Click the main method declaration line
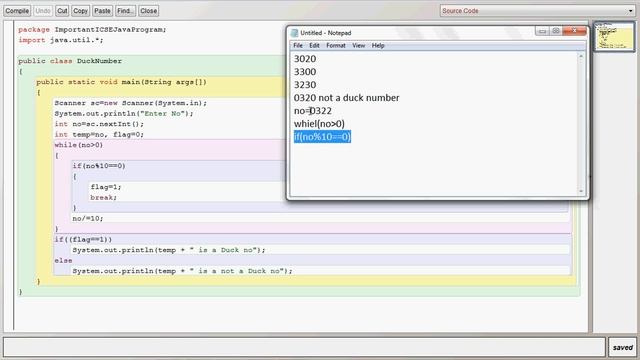The image size is (640, 360). pos(121,82)
